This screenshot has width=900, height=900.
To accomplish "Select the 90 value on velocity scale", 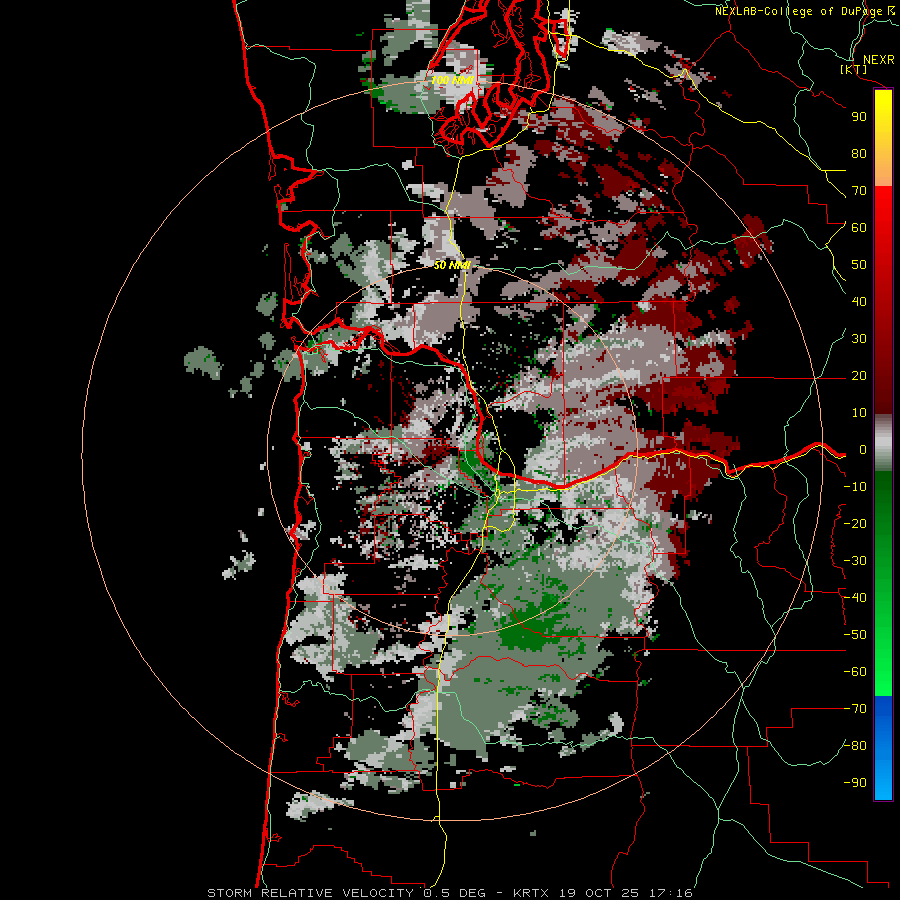I will coord(859,117).
